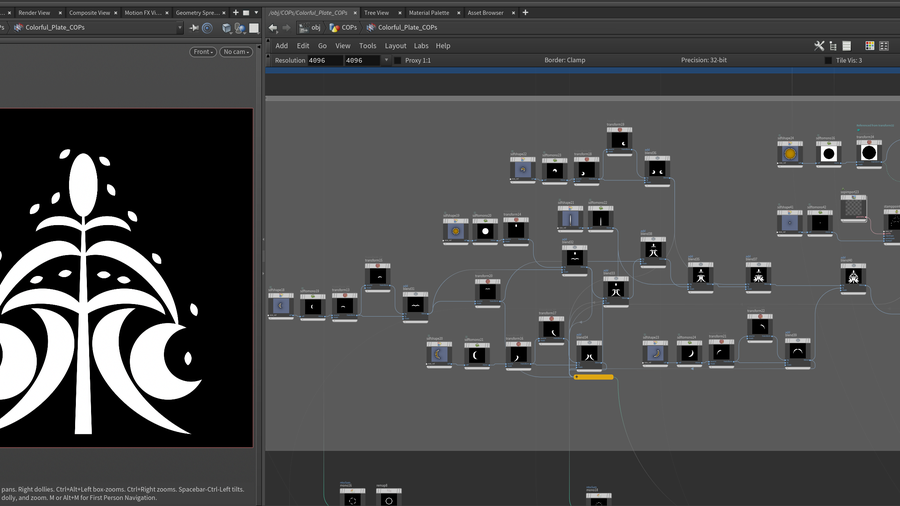Image resolution: width=900 pixels, height=506 pixels.
Task: Click the pin icon in viewer path bar
Action: coord(192,28)
